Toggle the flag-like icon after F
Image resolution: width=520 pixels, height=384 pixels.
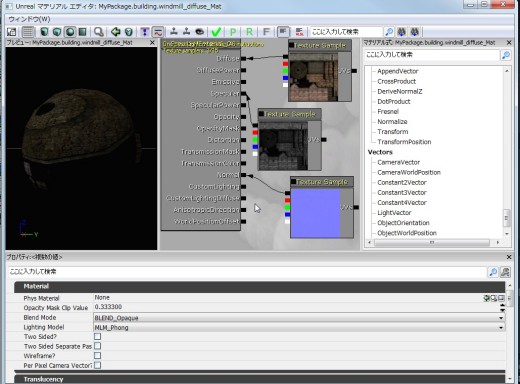click(283, 32)
